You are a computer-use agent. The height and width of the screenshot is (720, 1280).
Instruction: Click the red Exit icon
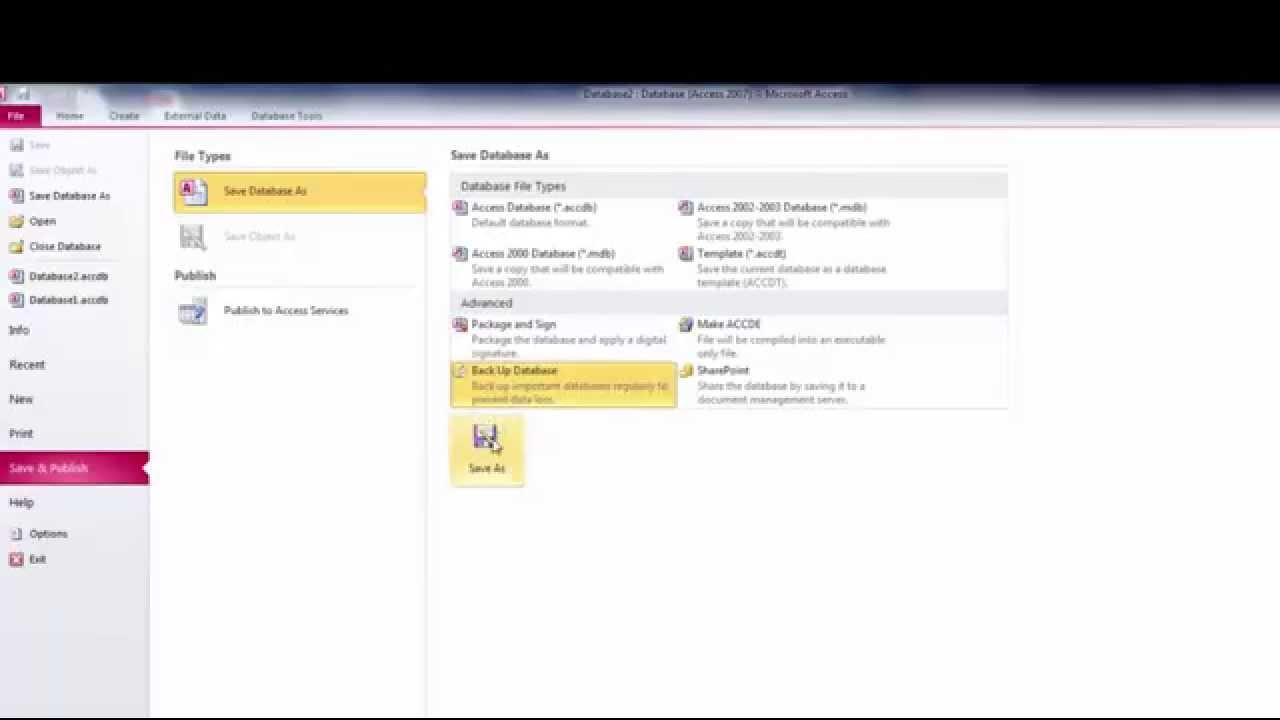[x=16, y=559]
